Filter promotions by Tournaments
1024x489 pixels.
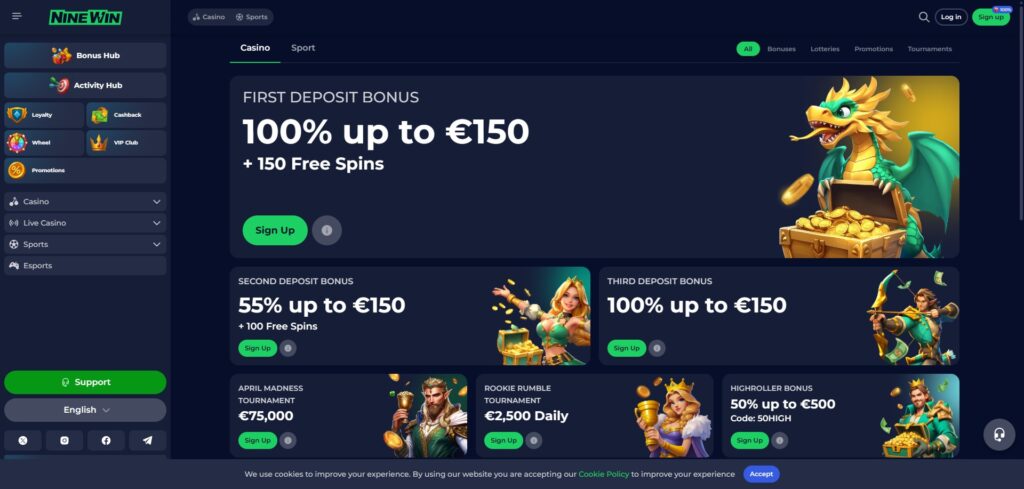929,49
